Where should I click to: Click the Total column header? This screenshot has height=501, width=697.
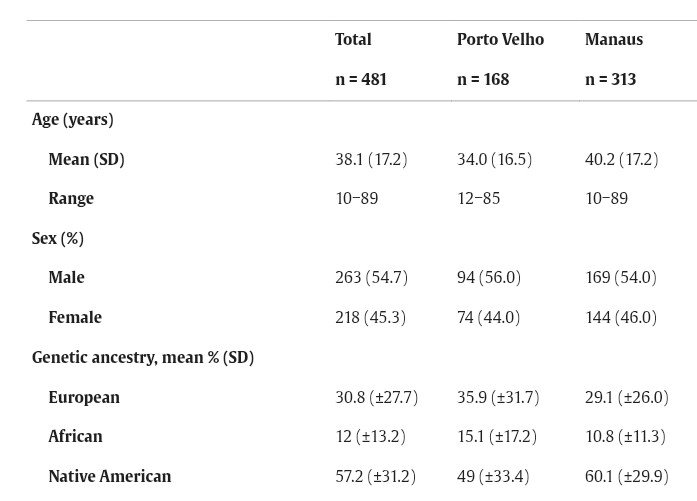pyautogui.click(x=353, y=40)
